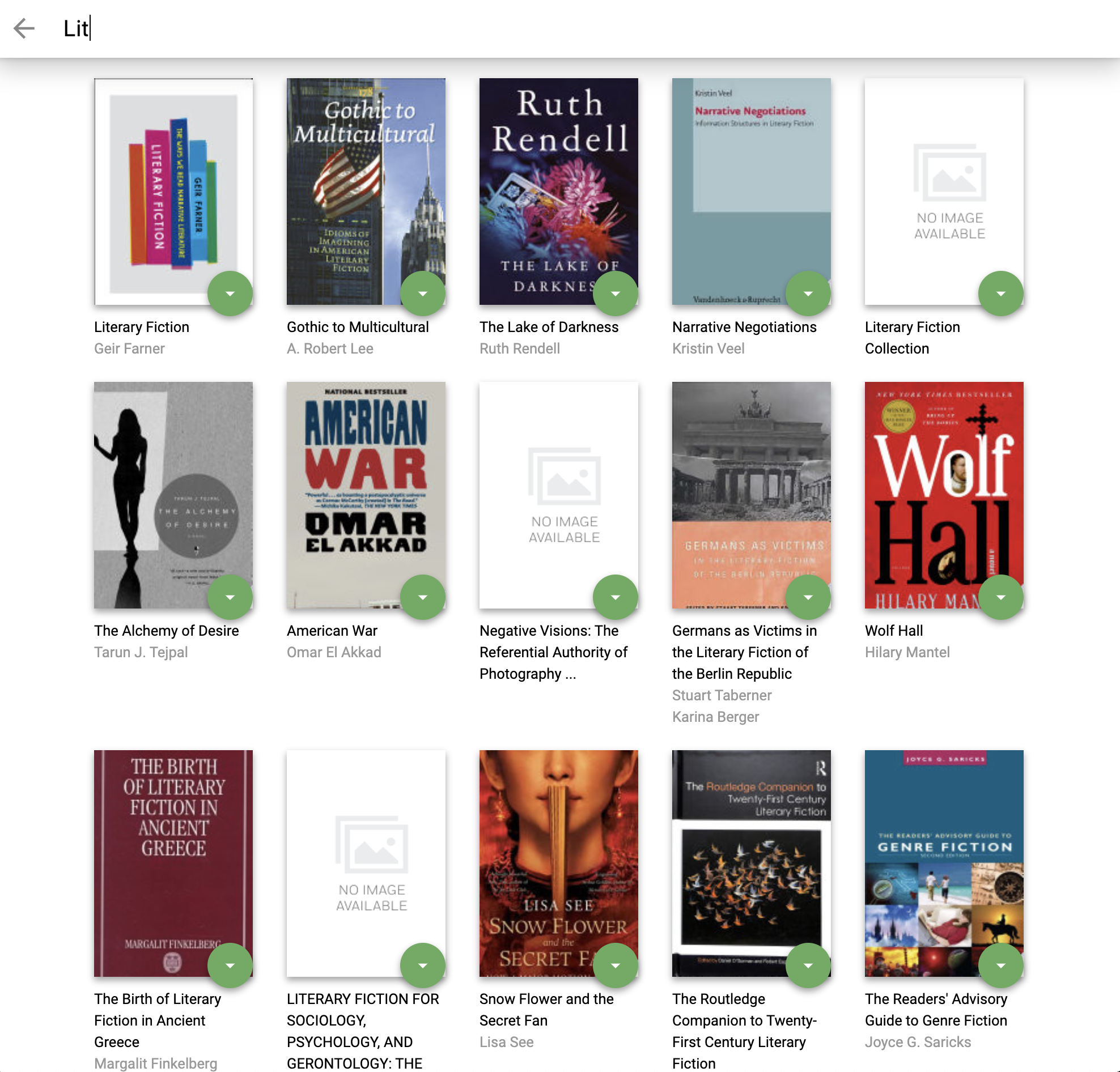Open the green arrow menu on 'Narrative Negotiations'
1120x1072 pixels.
(x=808, y=293)
